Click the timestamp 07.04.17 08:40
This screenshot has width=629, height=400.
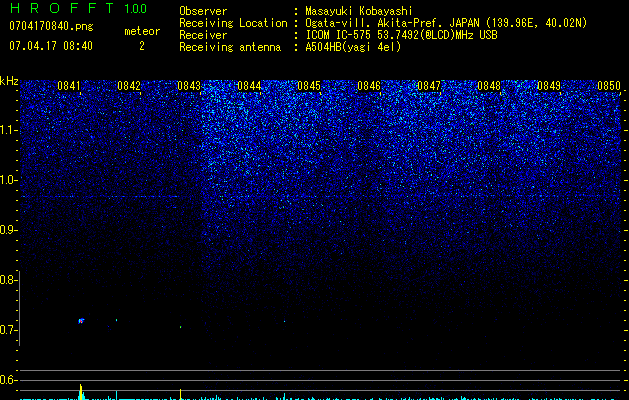(x=51, y=46)
